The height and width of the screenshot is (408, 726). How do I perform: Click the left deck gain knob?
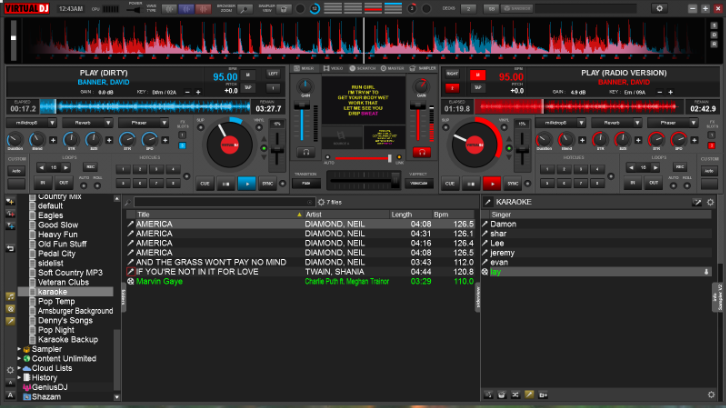[305, 85]
